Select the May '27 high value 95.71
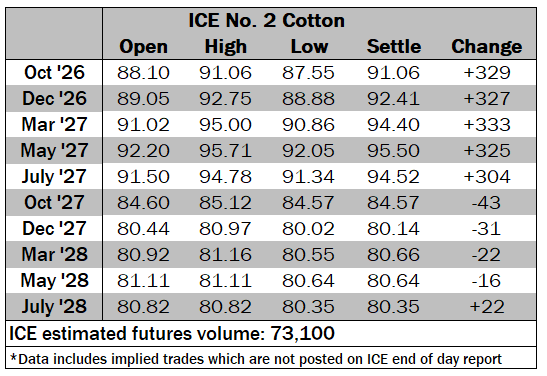Image resolution: width=547 pixels, height=376 pixels. point(225,151)
